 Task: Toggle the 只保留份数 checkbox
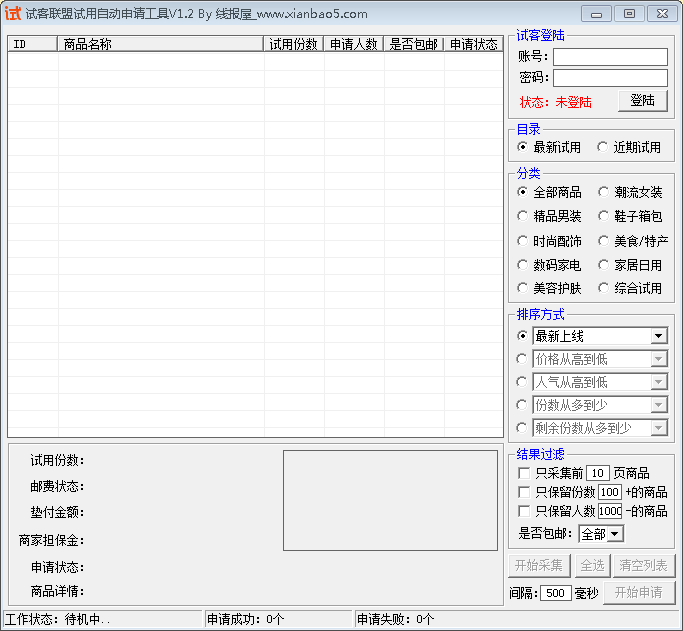(524, 492)
